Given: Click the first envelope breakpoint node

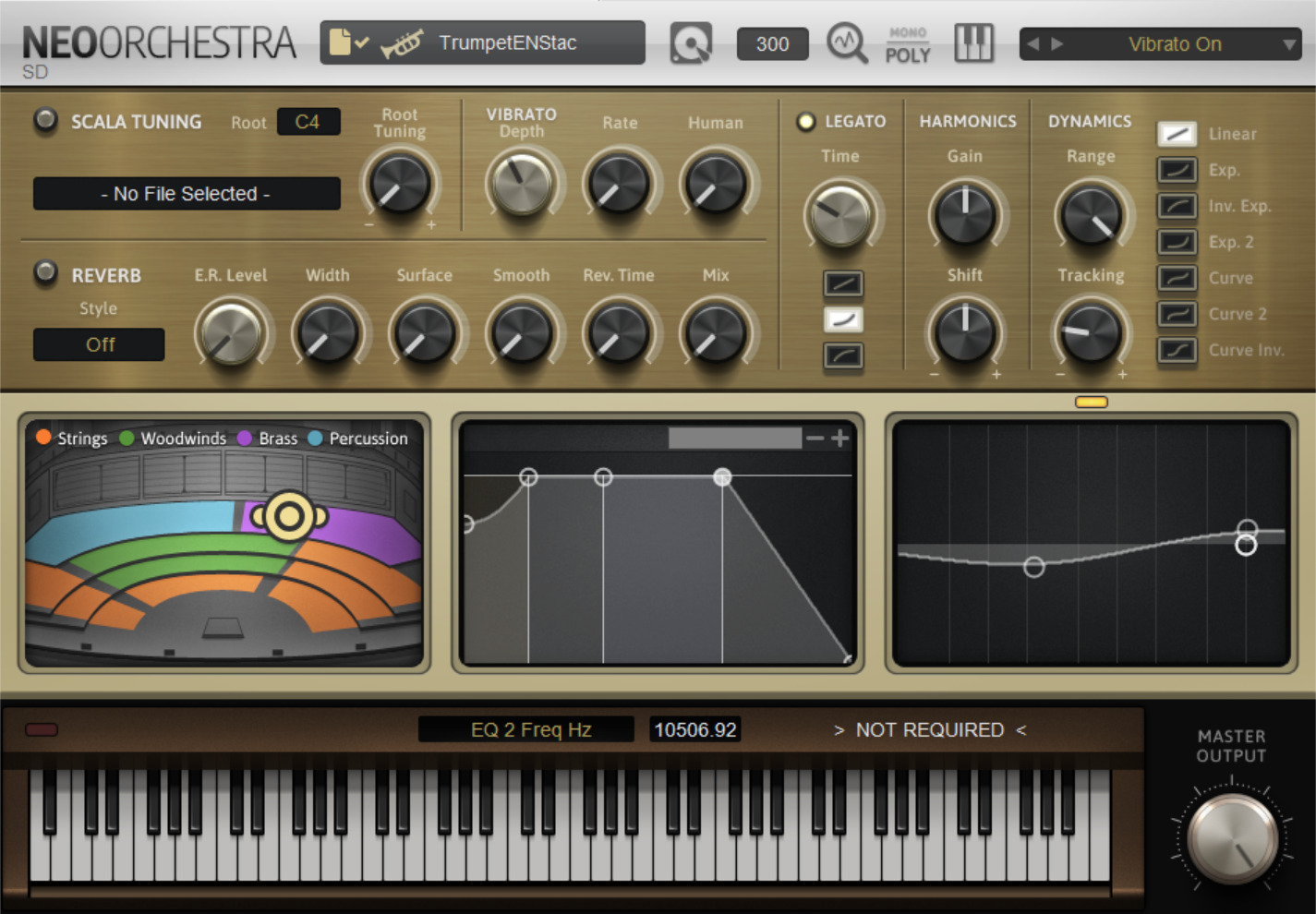Looking at the screenshot, I should pos(528,476).
